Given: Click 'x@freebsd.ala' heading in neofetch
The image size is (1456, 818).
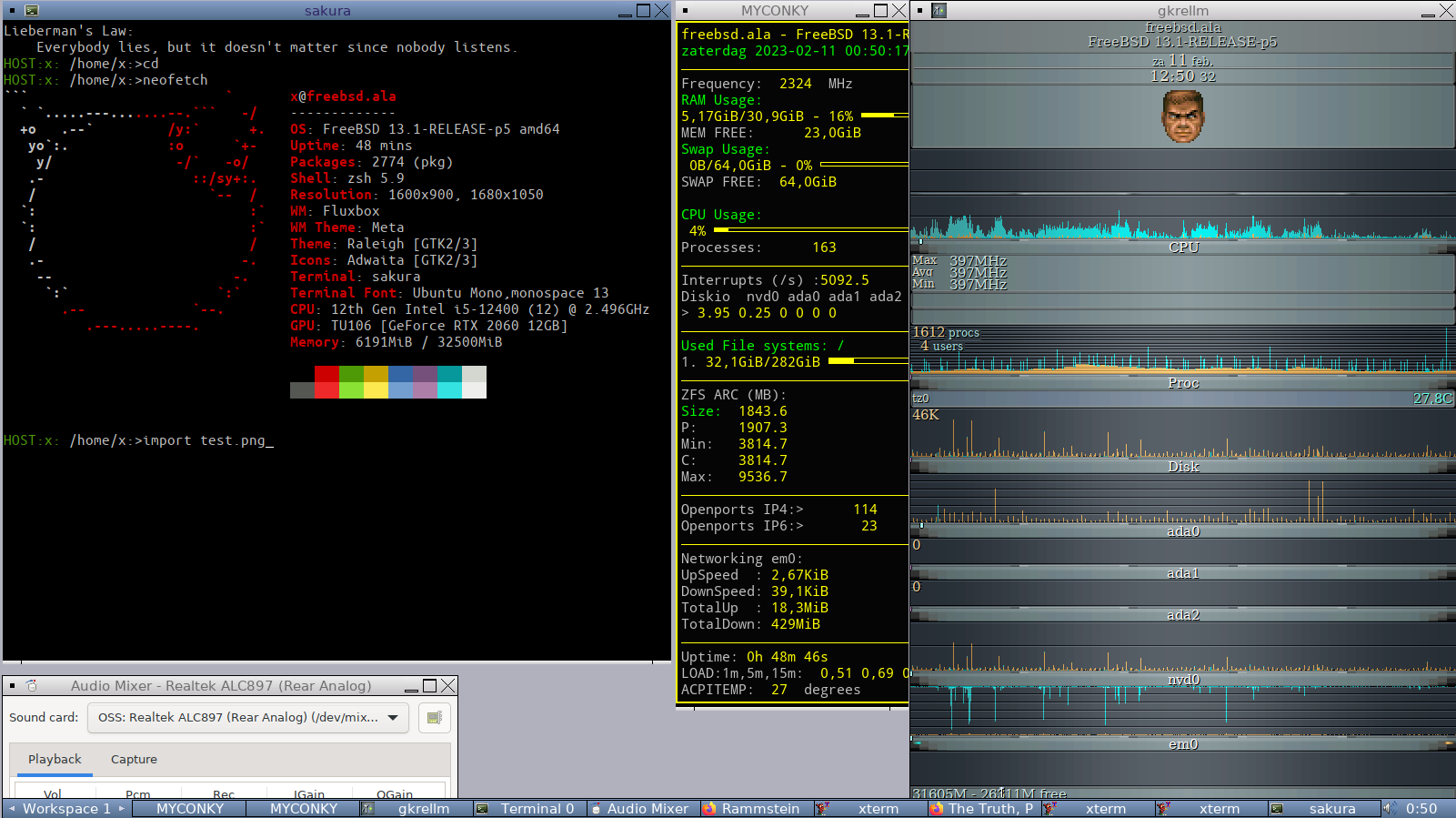Looking at the screenshot, I should click(343, 96).
